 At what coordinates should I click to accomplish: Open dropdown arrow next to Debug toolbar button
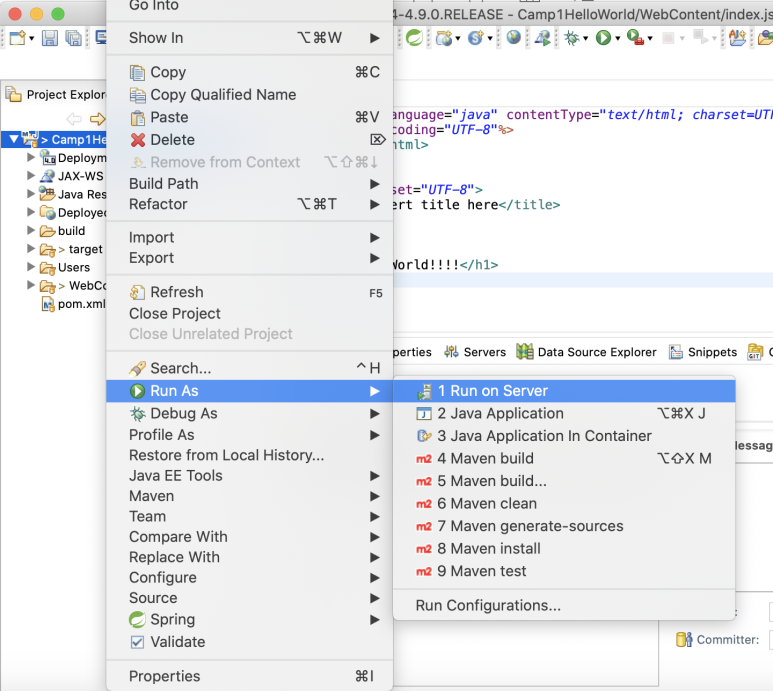[x=586, y=38]
